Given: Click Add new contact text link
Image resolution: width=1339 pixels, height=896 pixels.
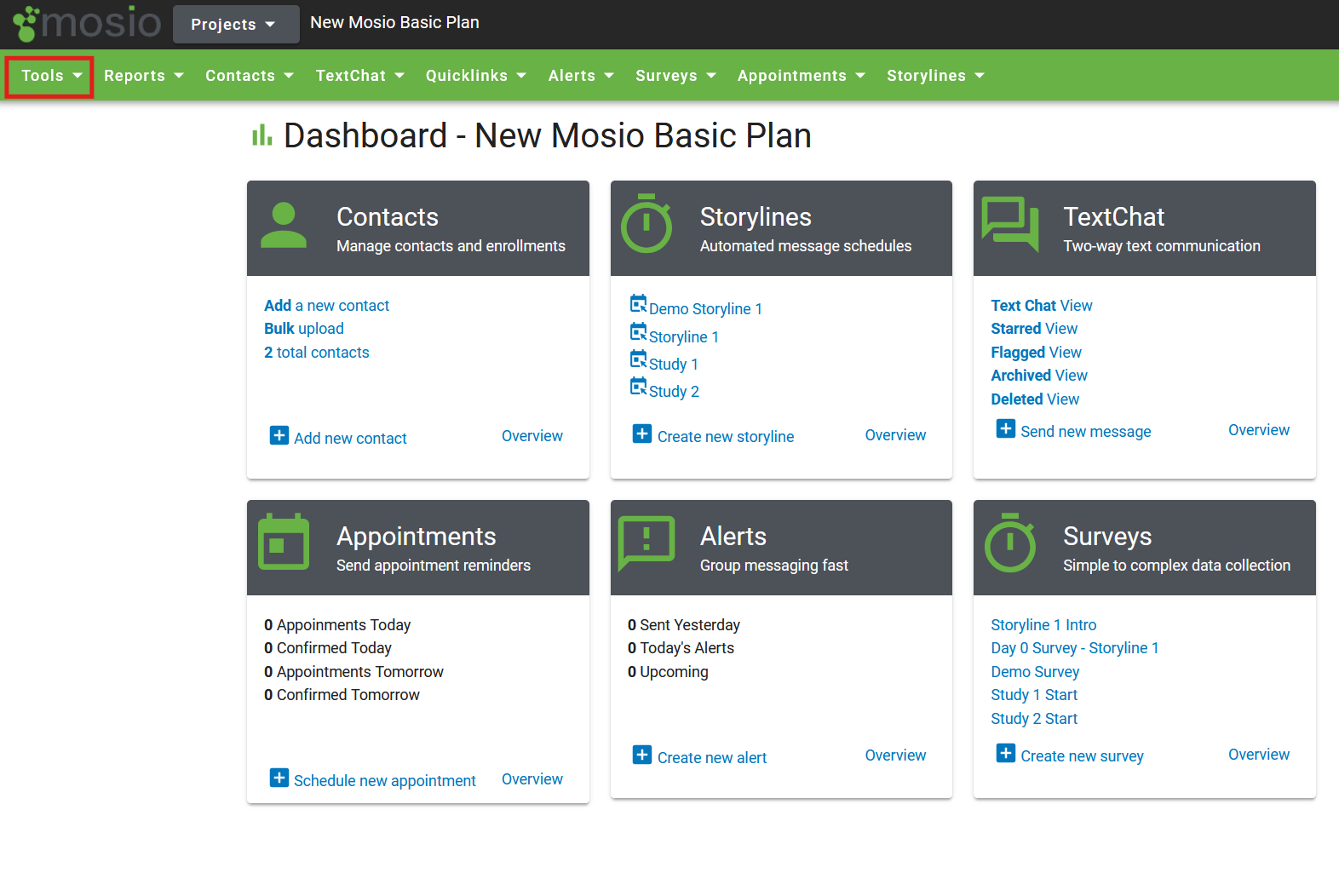Looking at the screenshot, I should [350, 439].
